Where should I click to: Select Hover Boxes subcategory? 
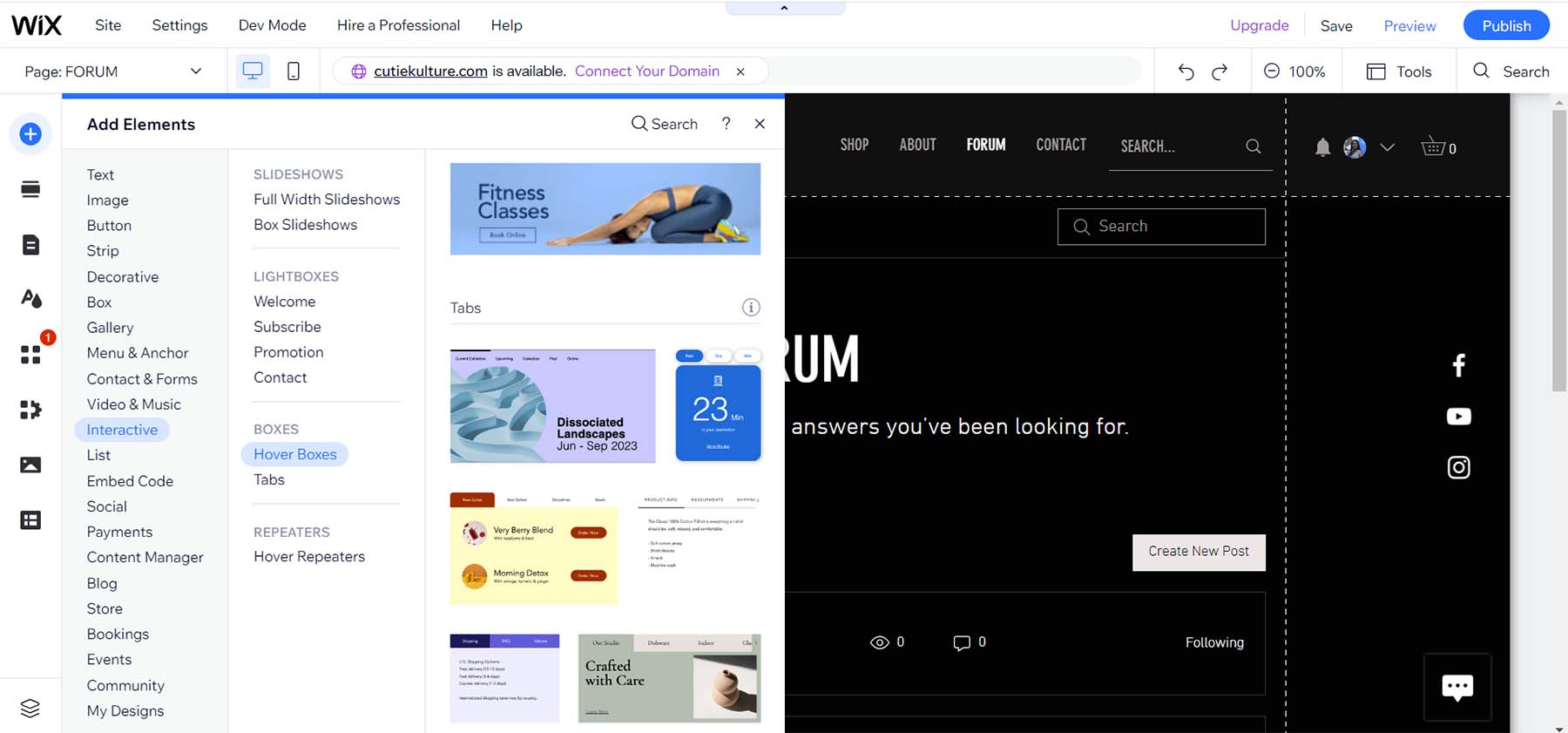[x=294, y=454]
